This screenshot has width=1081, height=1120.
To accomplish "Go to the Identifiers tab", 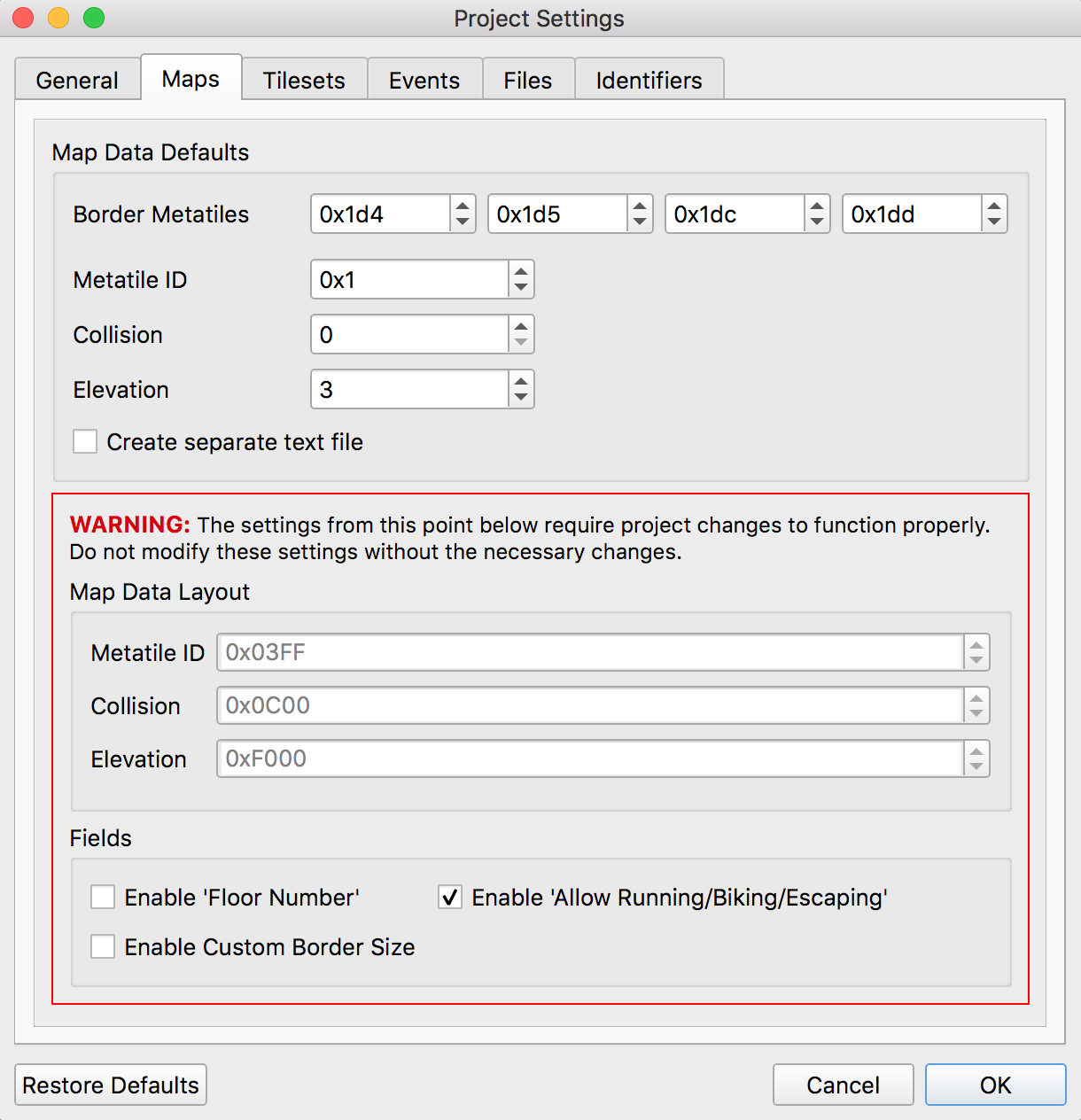I will click(649, 80).
